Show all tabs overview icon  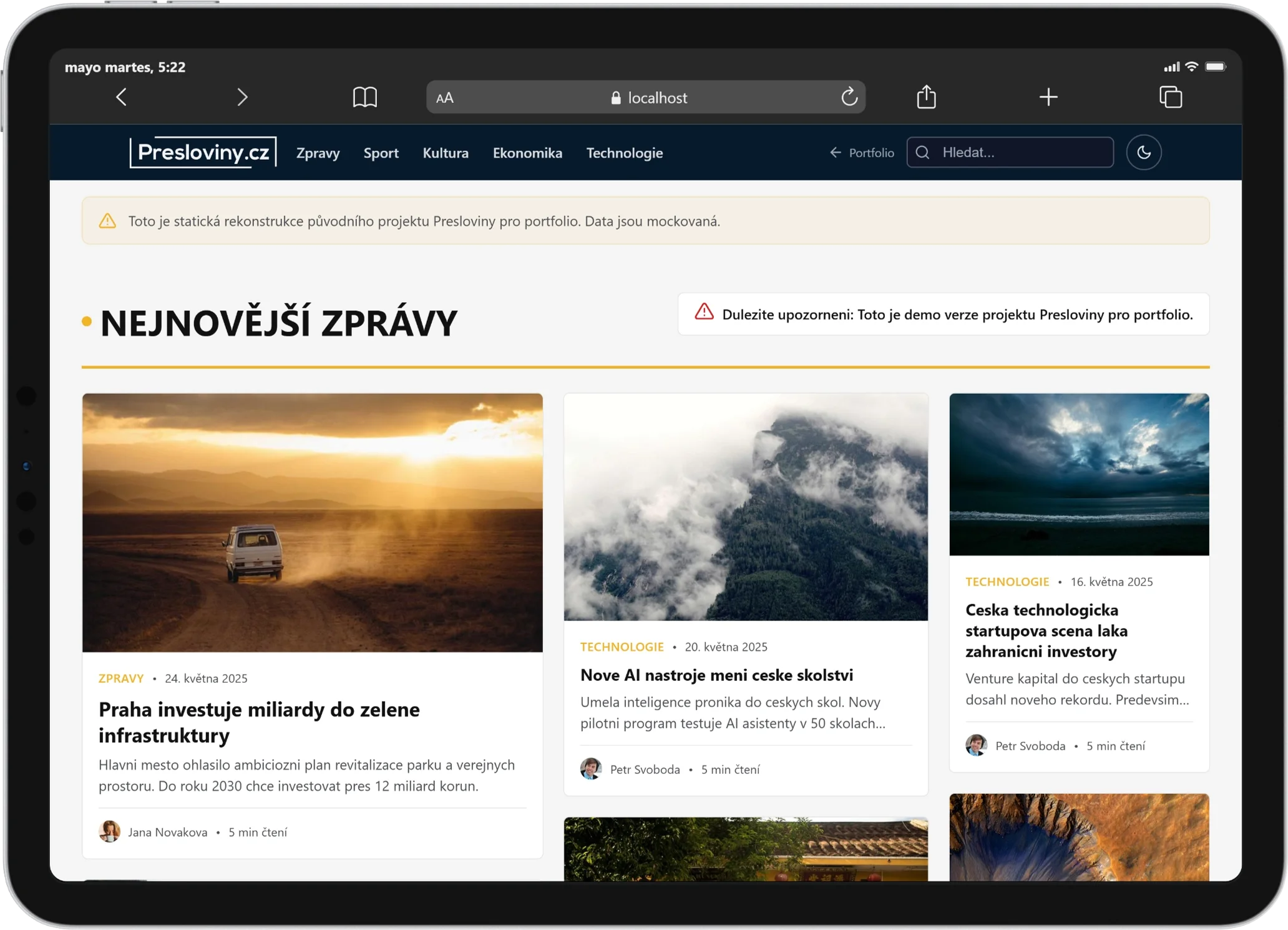point(1171,97)
